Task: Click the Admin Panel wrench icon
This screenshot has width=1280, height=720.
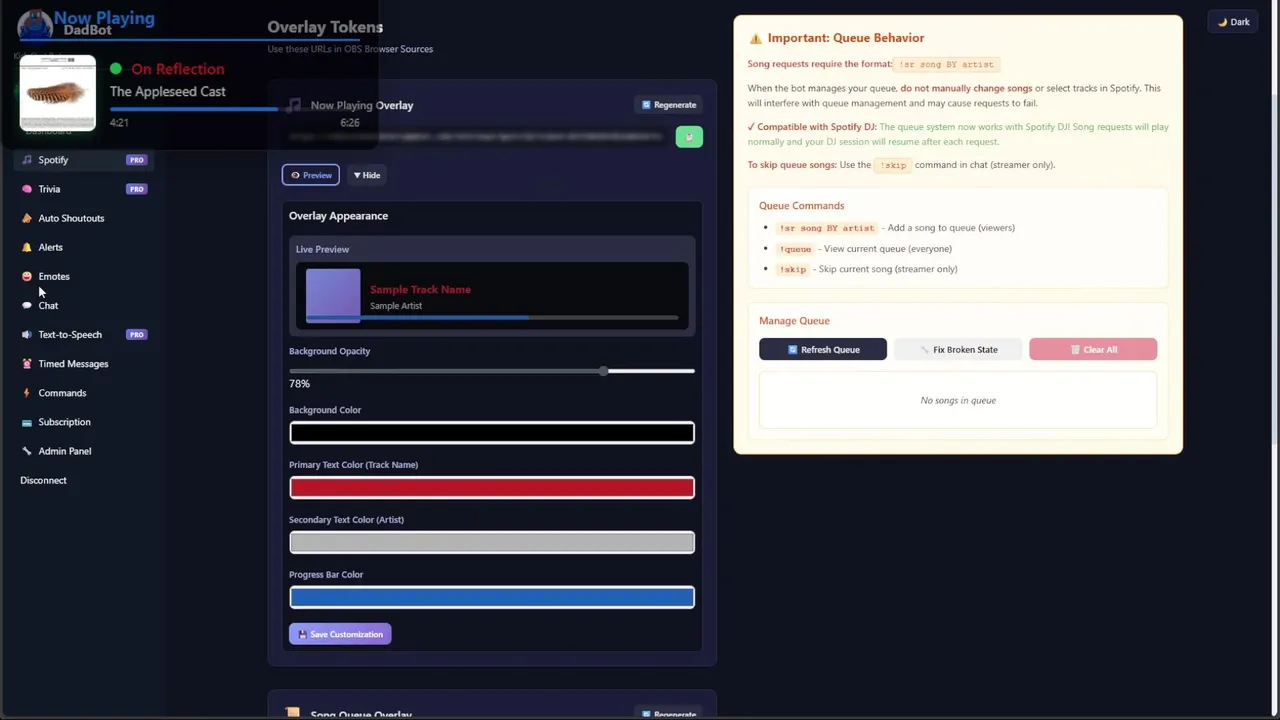Action: click(x=27, y=451)
